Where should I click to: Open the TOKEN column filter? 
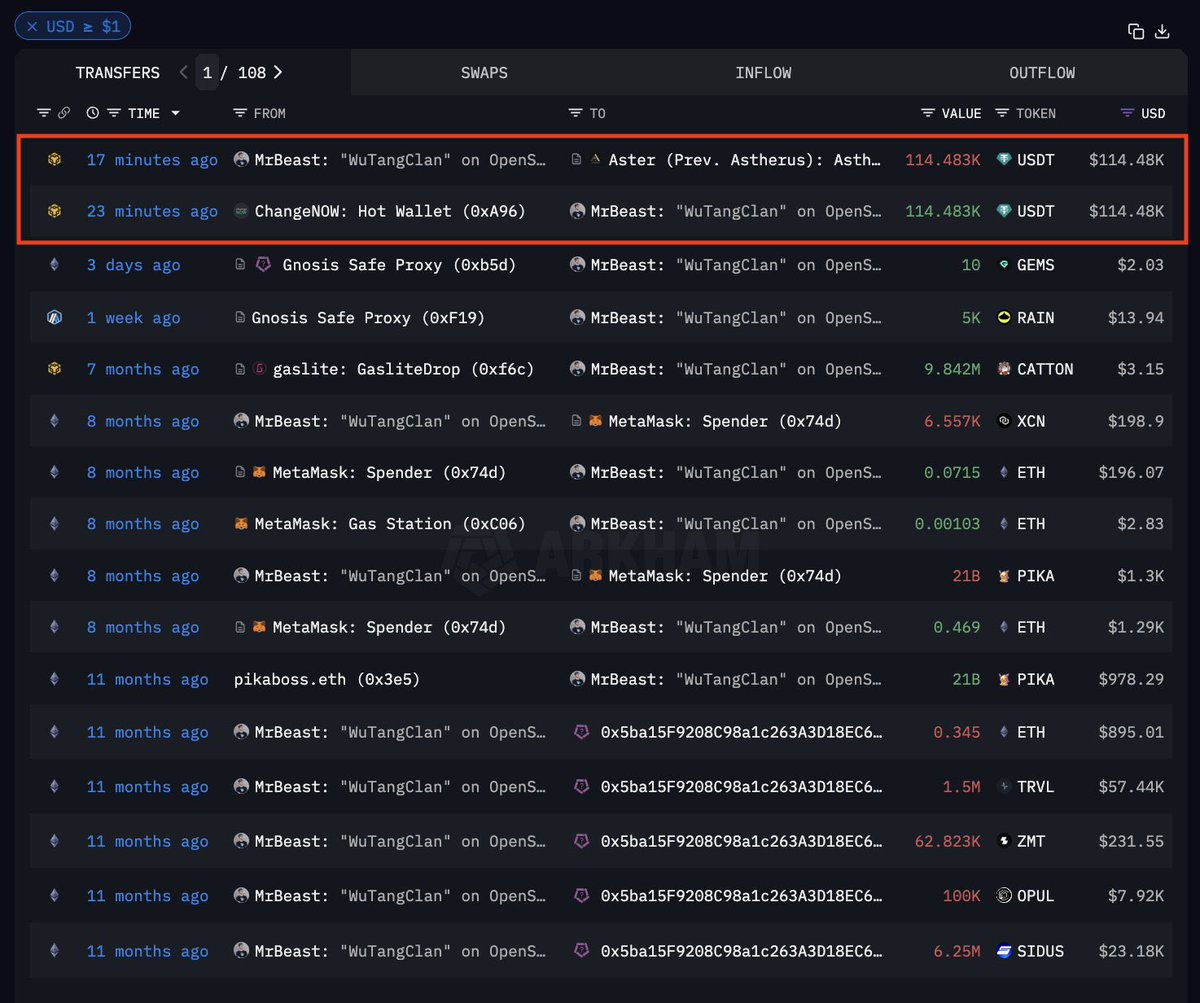[1002, 113]
